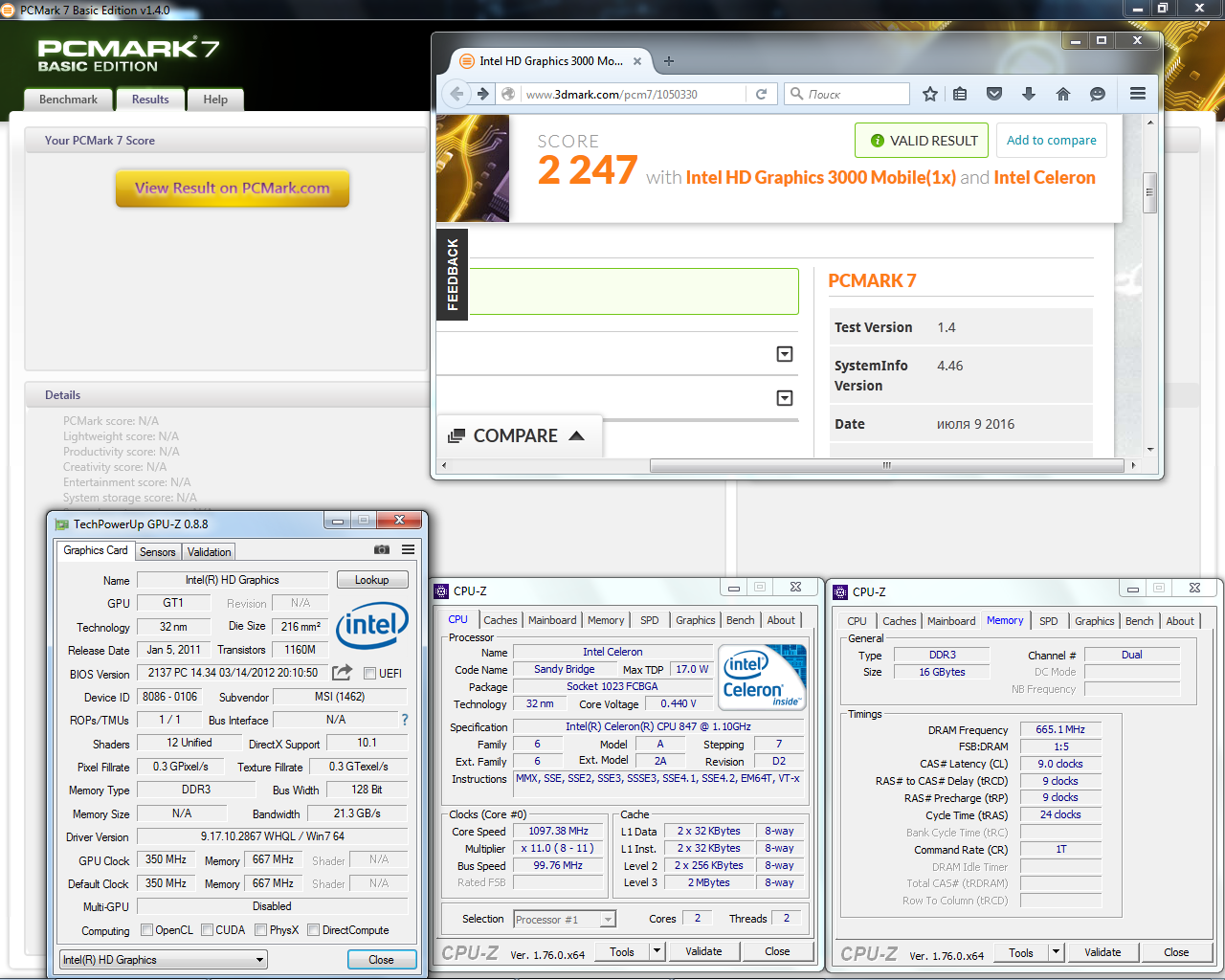The image size is (1225, 980).
Task: Click Validate in CPU-Z CPU window
Action: 703,951
